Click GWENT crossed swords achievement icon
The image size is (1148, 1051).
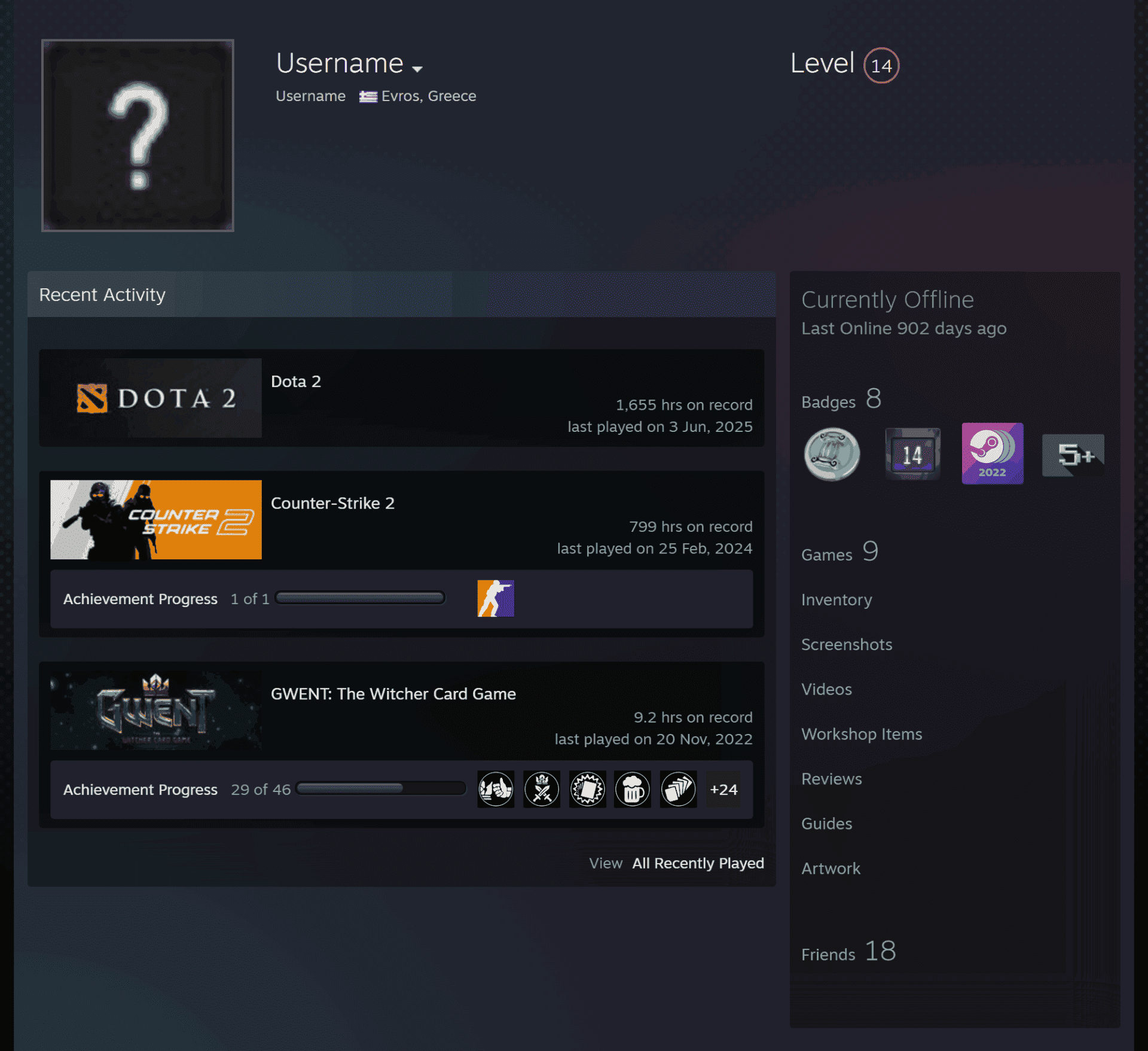(x=542, y=789)
